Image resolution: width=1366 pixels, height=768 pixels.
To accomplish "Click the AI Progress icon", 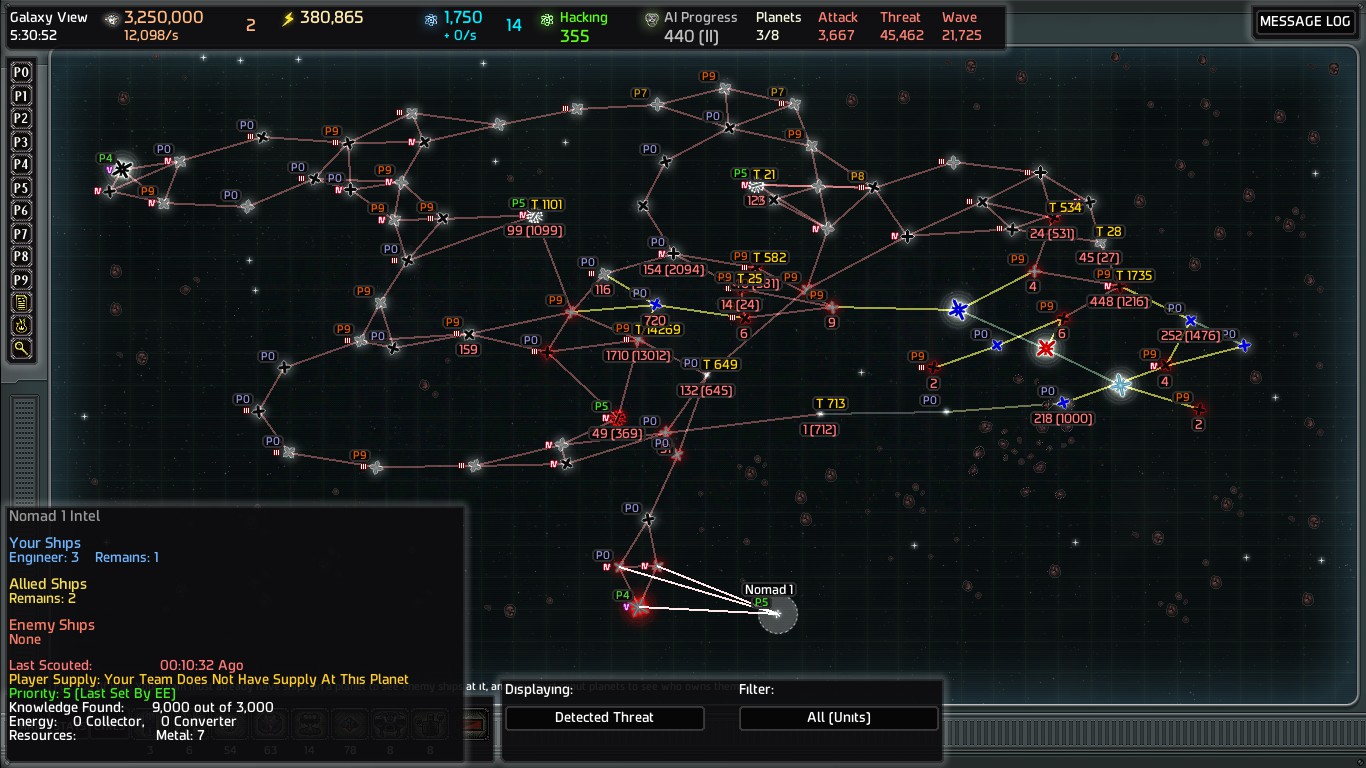I will coord(652,19).
